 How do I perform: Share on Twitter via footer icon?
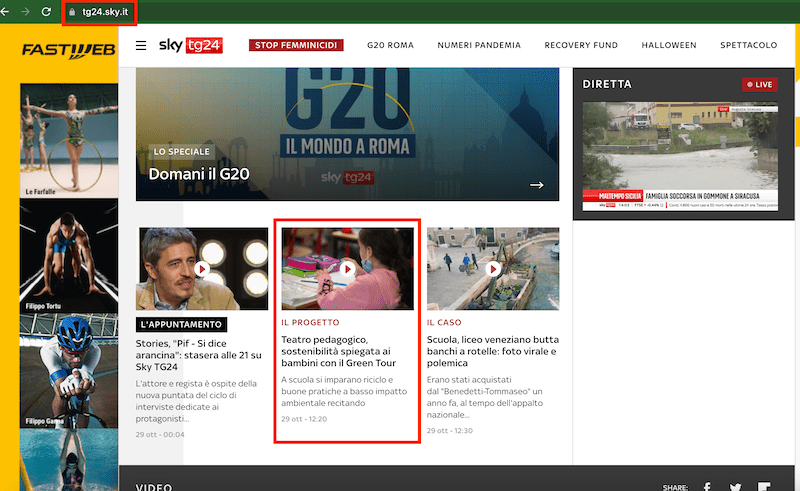(735, 486)
